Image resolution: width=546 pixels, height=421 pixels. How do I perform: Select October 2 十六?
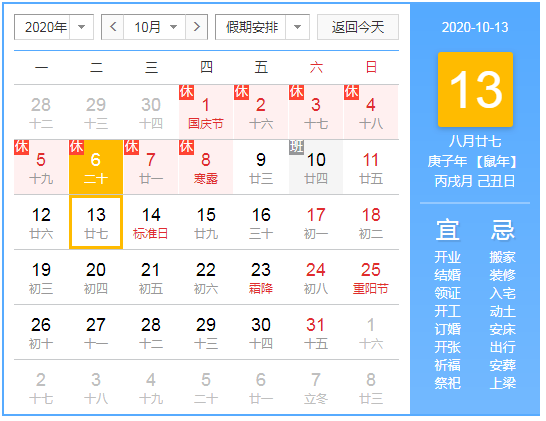tap(261, 112)
